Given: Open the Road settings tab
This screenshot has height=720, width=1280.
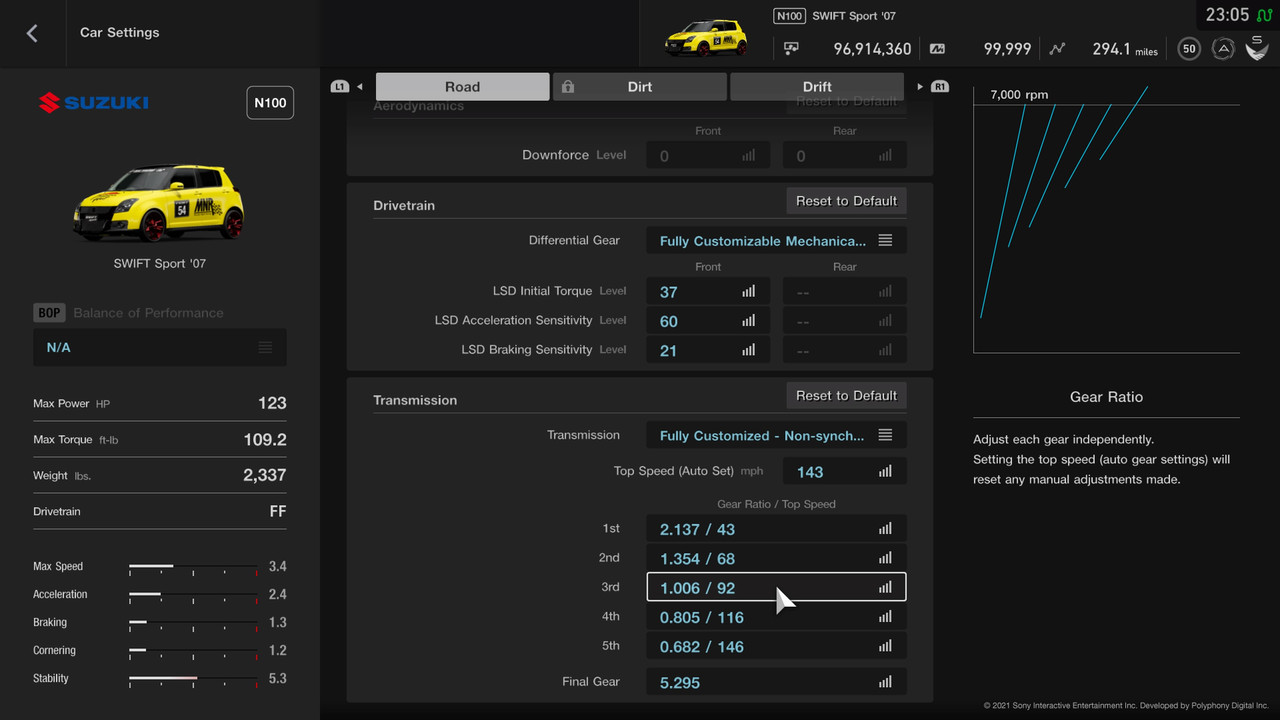Looking at the screenshot, I should click(462, 87).
